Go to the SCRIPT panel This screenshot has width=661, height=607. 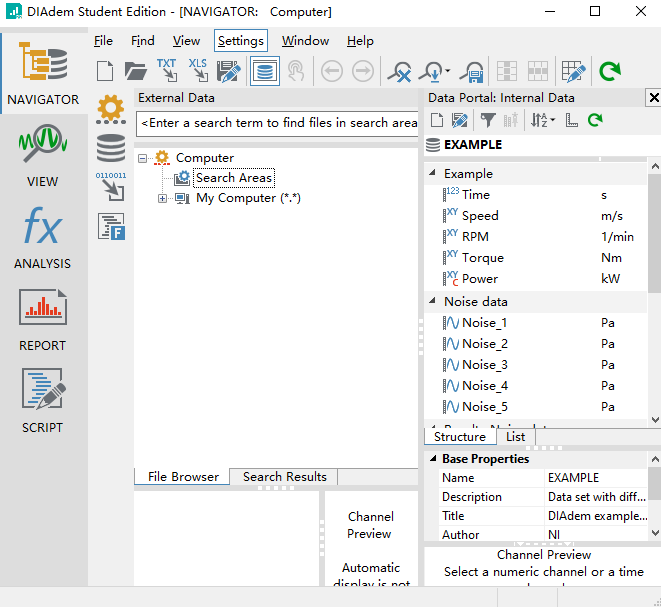coord(43,401)
